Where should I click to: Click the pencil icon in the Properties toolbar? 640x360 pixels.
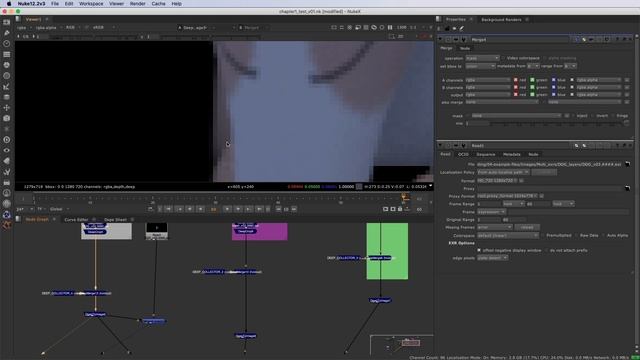tap(462, 29)
